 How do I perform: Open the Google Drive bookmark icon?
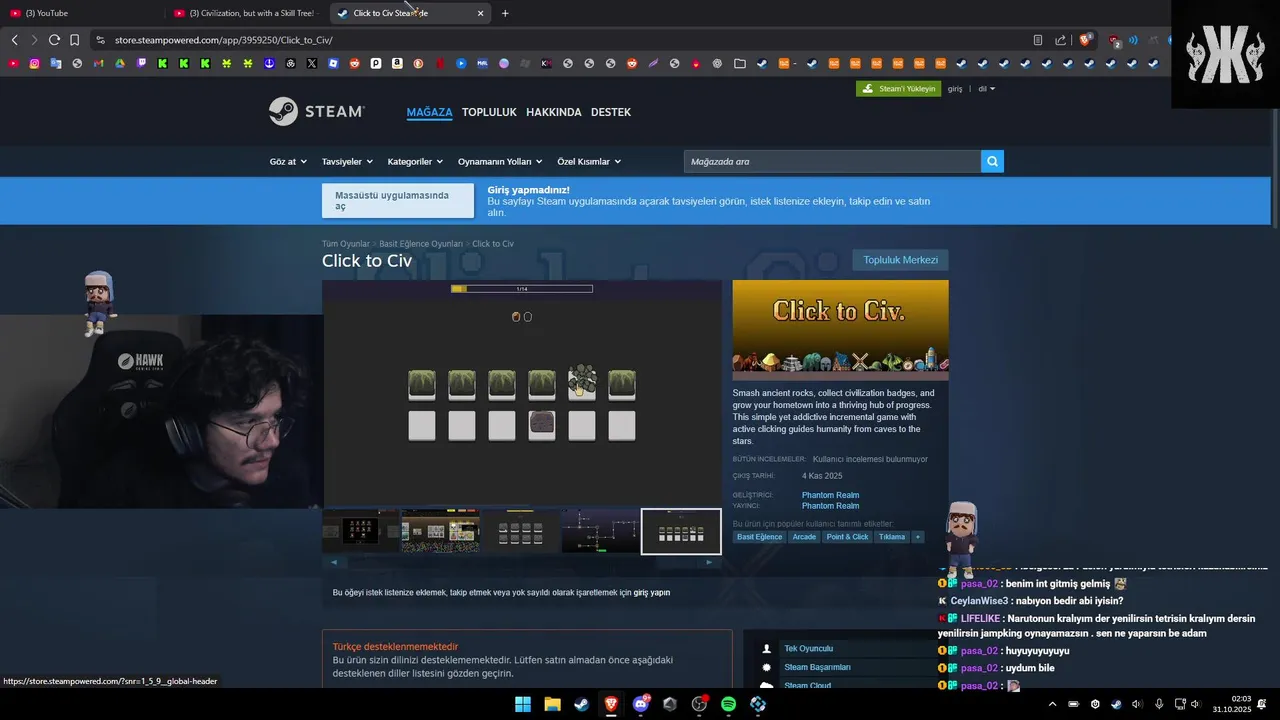(x=119, y=63)
